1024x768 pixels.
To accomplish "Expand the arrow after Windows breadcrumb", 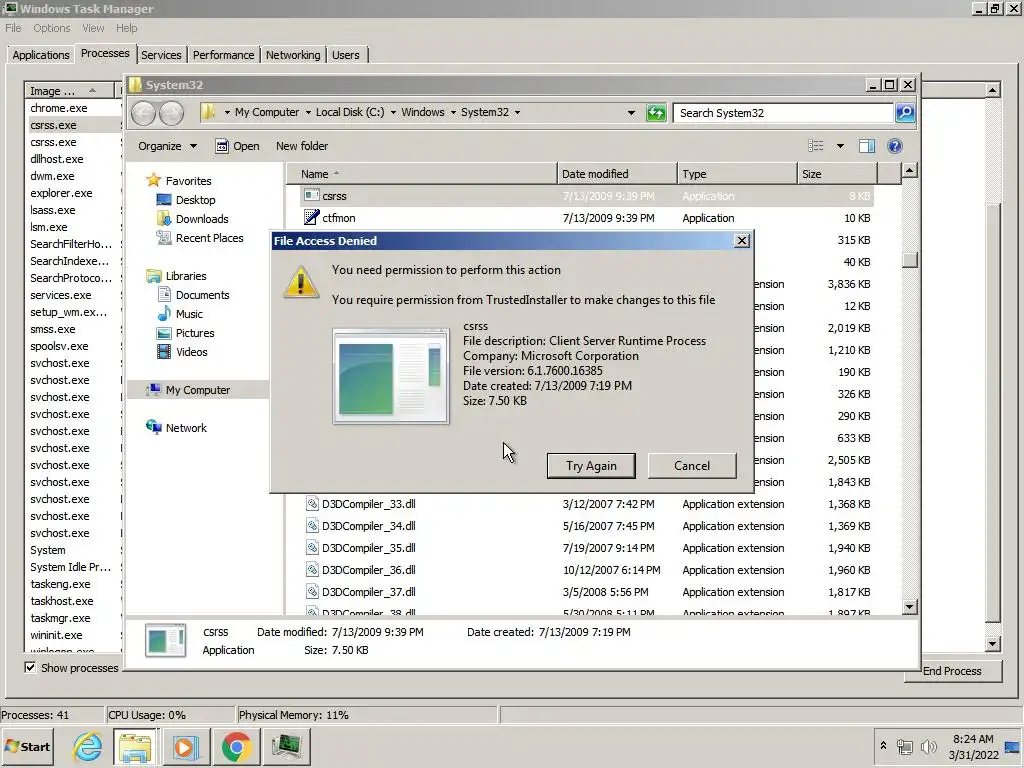I will pos(453,112).
